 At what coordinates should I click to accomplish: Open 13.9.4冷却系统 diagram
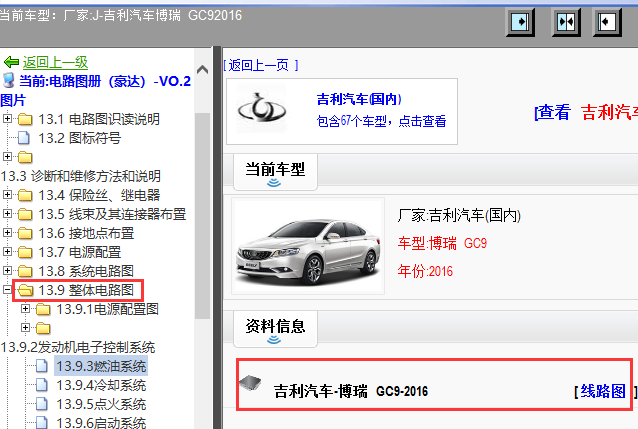101,385
